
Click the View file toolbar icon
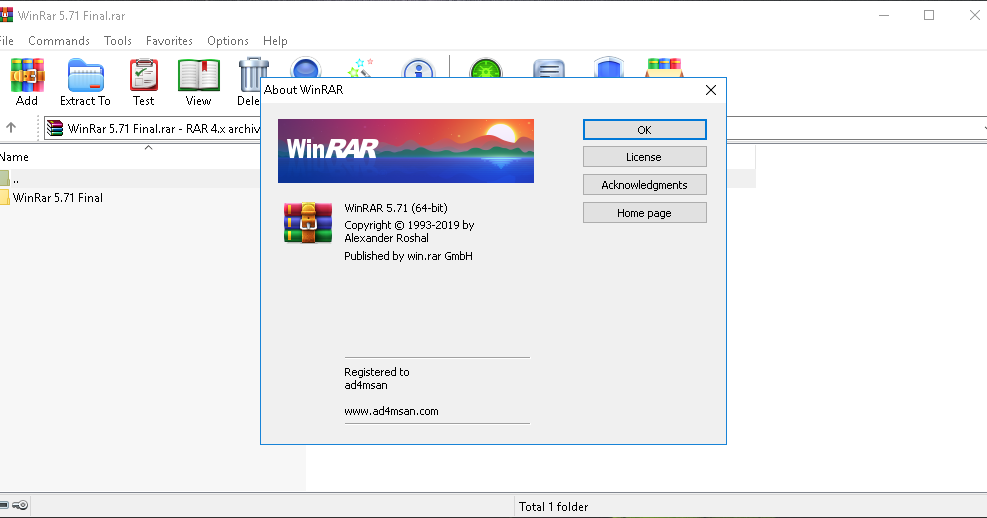(x=198, y=76)
